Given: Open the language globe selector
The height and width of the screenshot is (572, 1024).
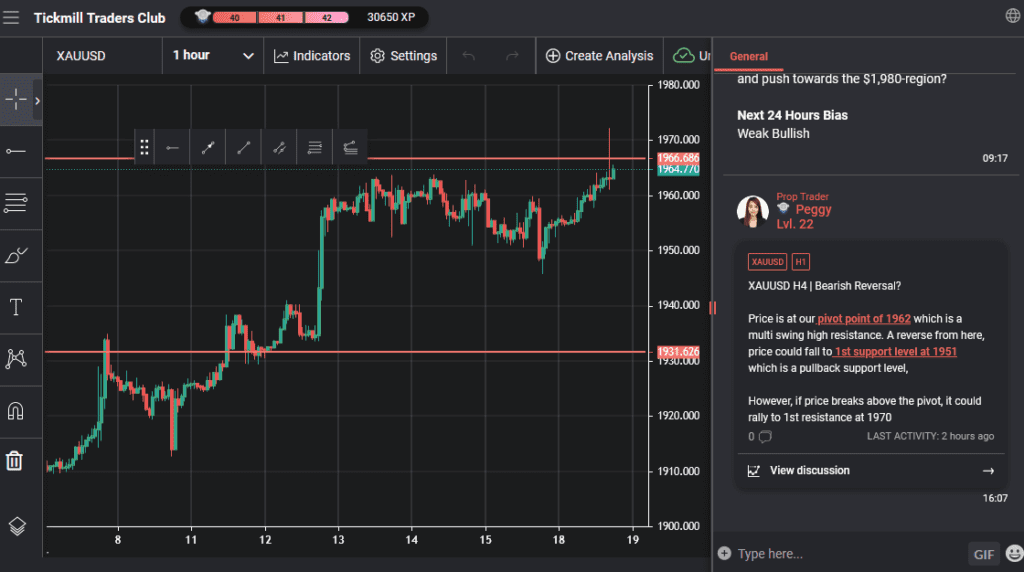Looking at the screenshot, I should [1012, 16].
